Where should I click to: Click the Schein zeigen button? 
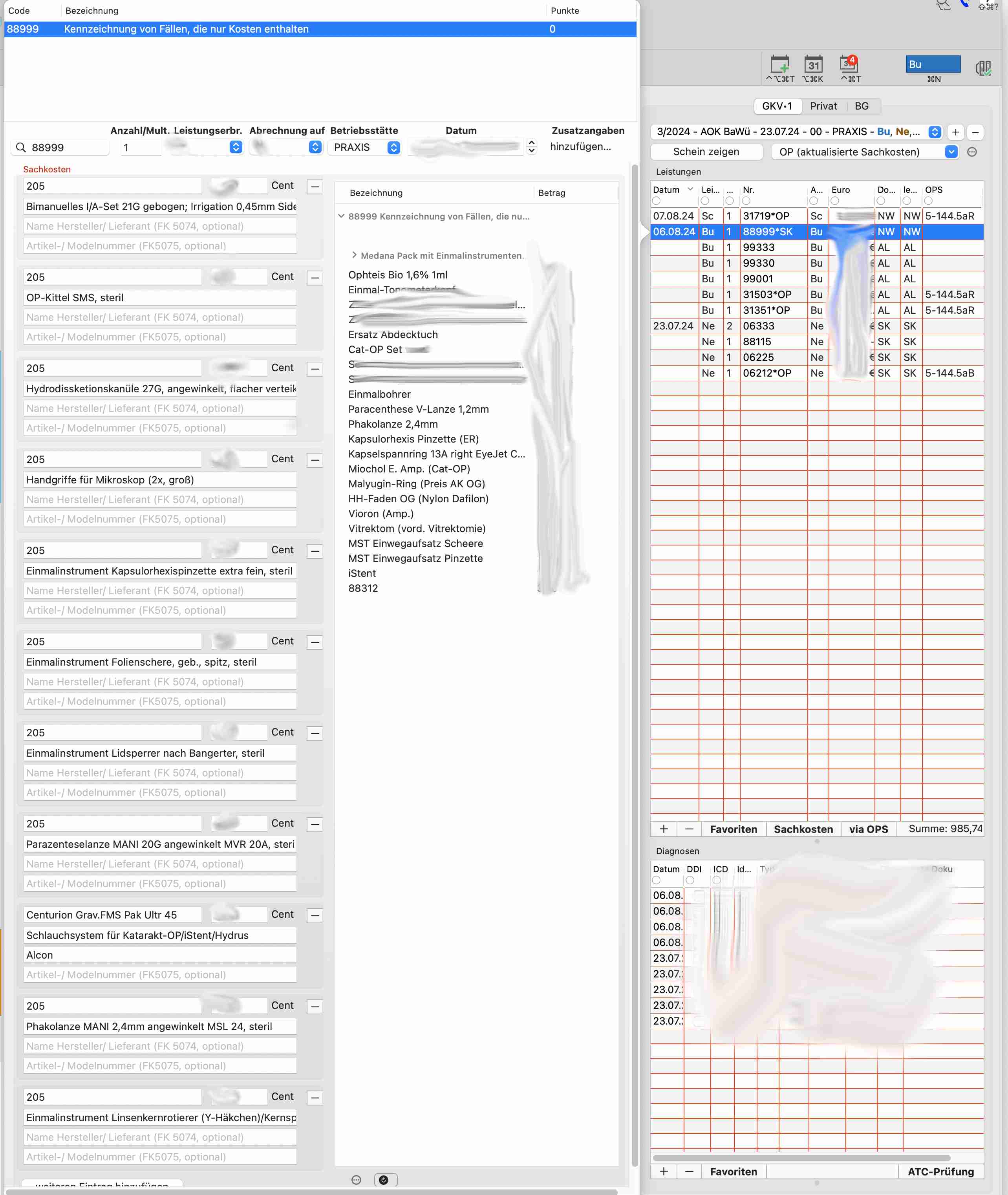coord(706,152)
